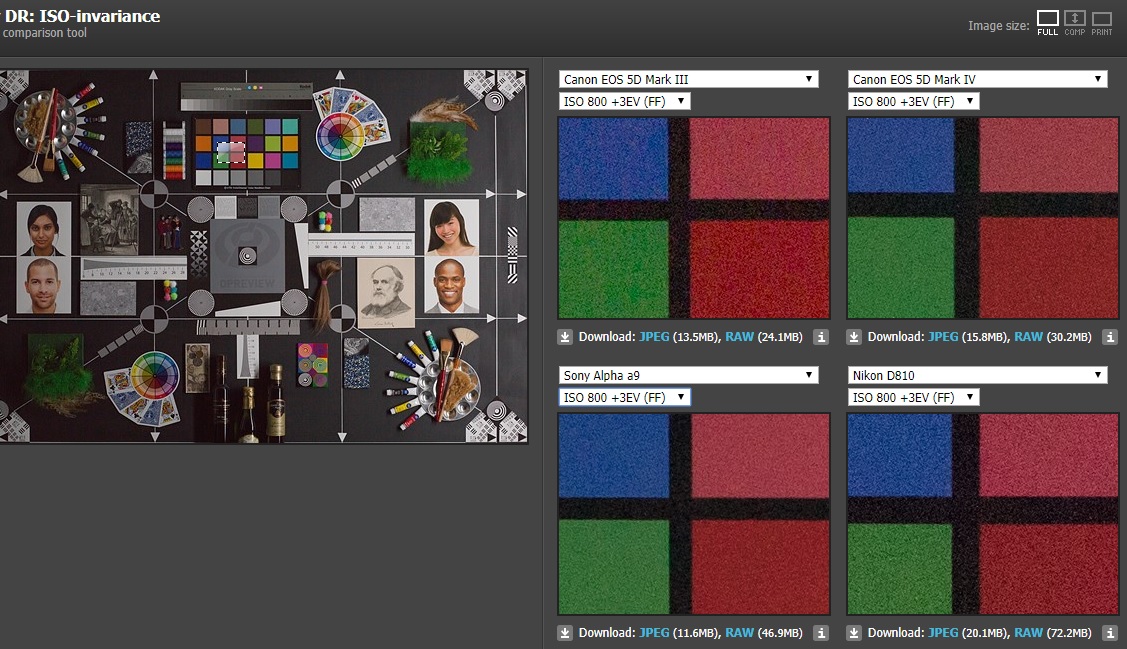Click the Nikon D810 crop preview
1127x649 pixels.
click(983, 514)
